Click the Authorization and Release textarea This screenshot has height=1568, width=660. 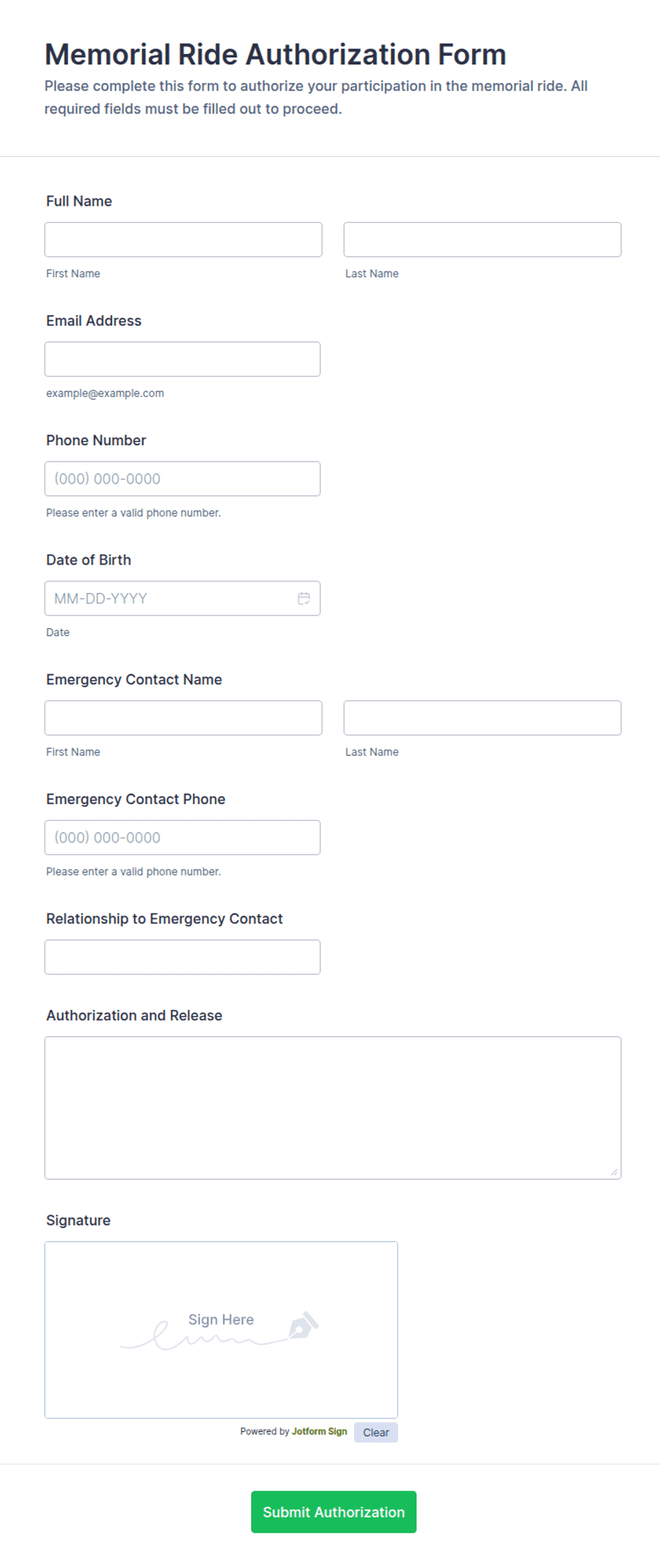(x=333, y=1108)
